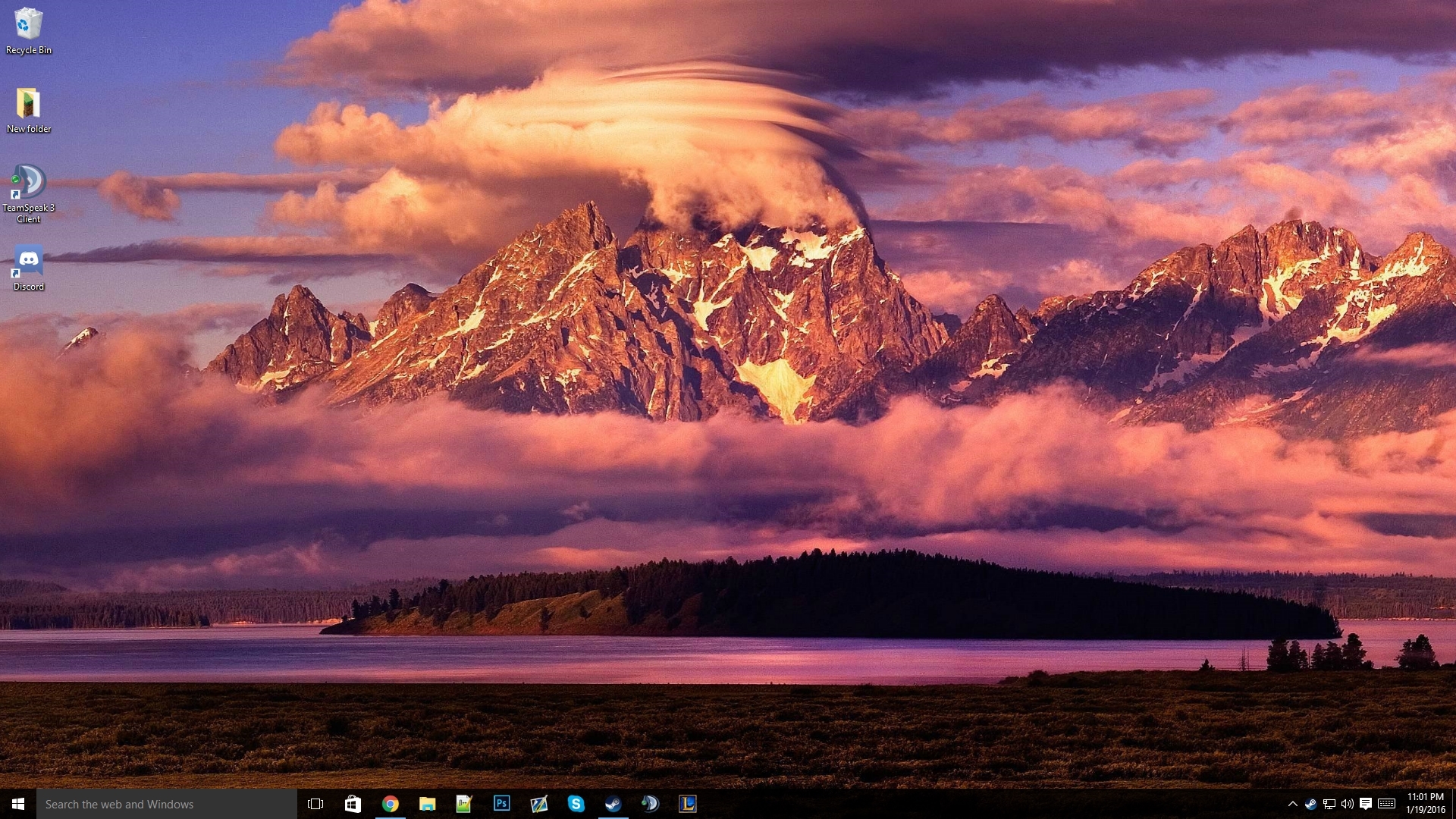Select the TeamSpeak 3 Client shortcut

coord(28,193)
